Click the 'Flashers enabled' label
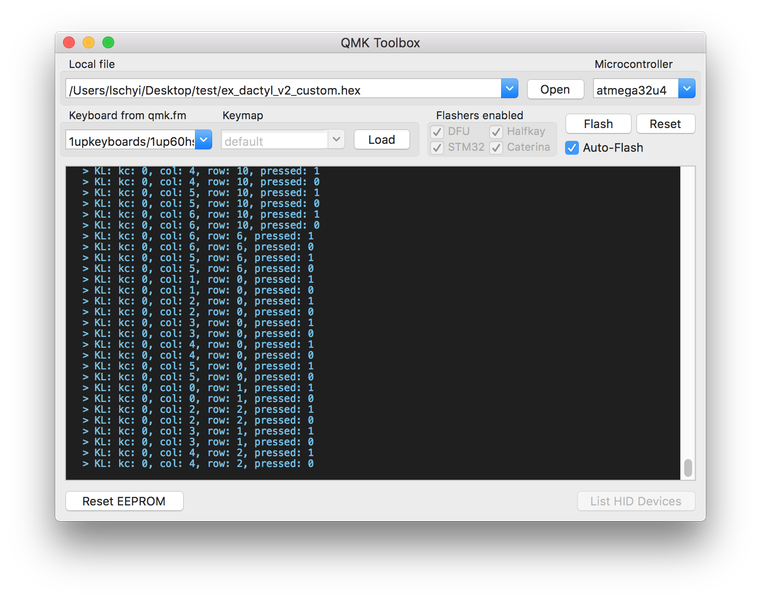The height and width of the screenshot is (600, 761). (480, 116)
